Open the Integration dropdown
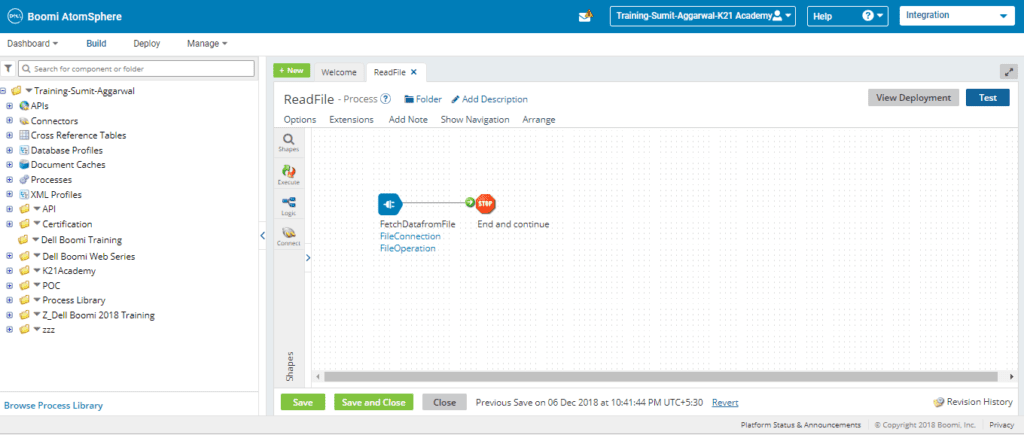Viewport: 1024px width, 435px height. [x=957, y=16]
